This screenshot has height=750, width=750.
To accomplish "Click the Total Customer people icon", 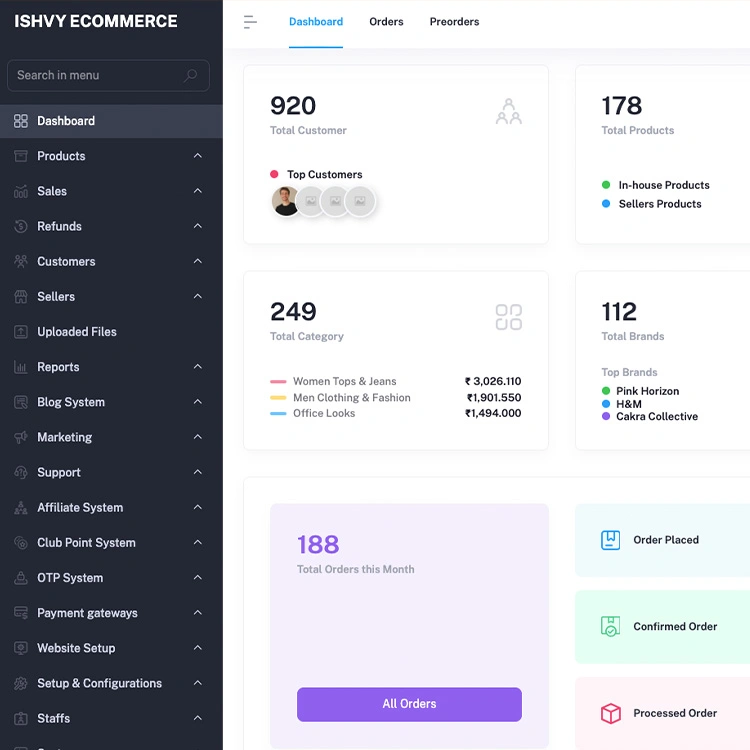I will pyautogui.click(x=508, y=112).
